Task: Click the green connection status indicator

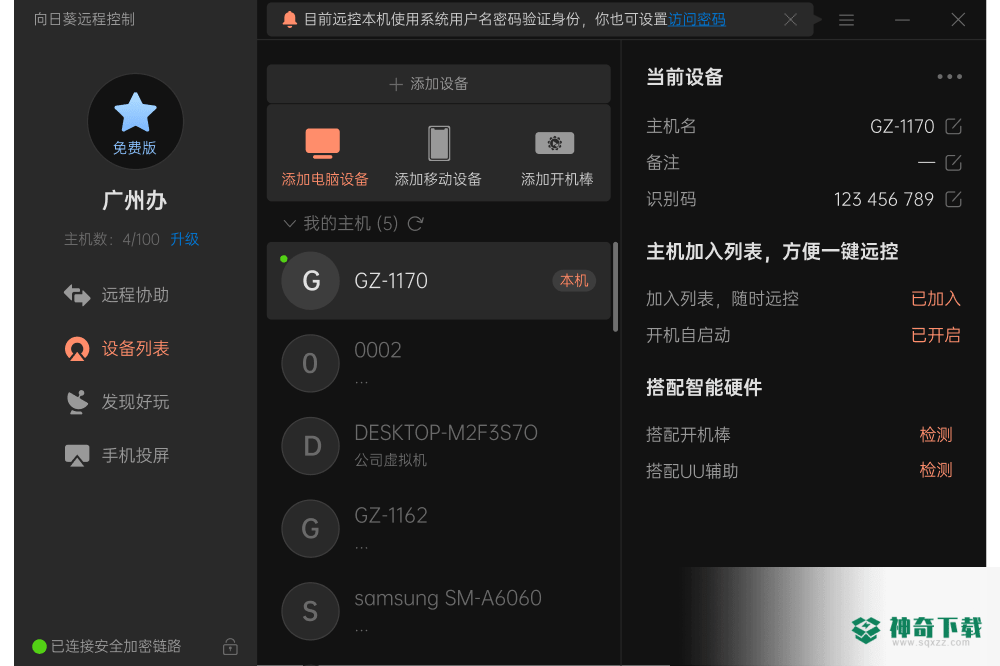Action: (x=39, y=646)
